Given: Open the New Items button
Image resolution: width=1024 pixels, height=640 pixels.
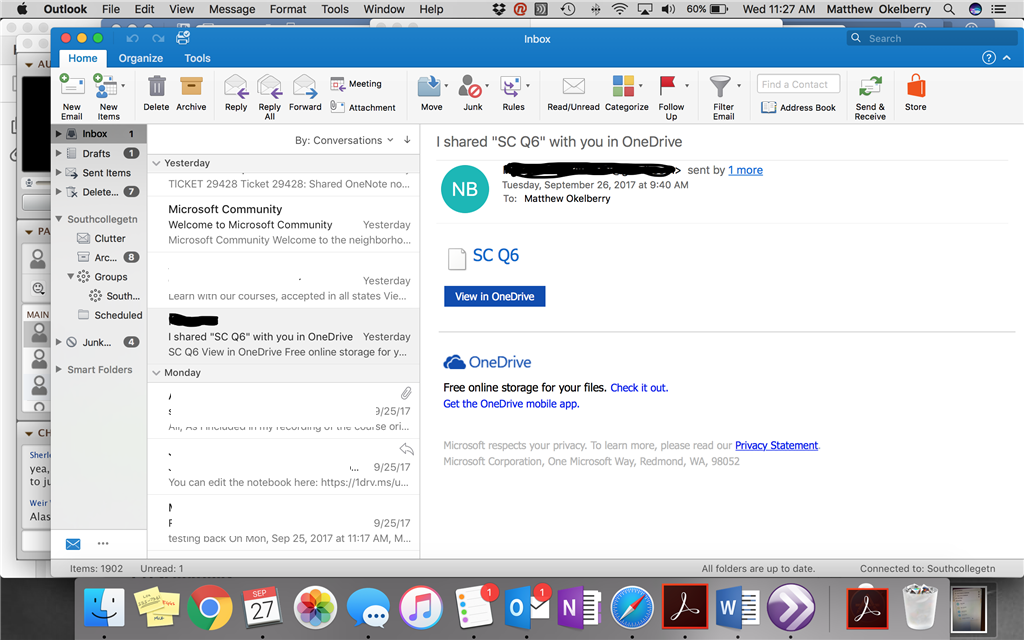Looking at the screenshot, I should [x=106, y=97].
